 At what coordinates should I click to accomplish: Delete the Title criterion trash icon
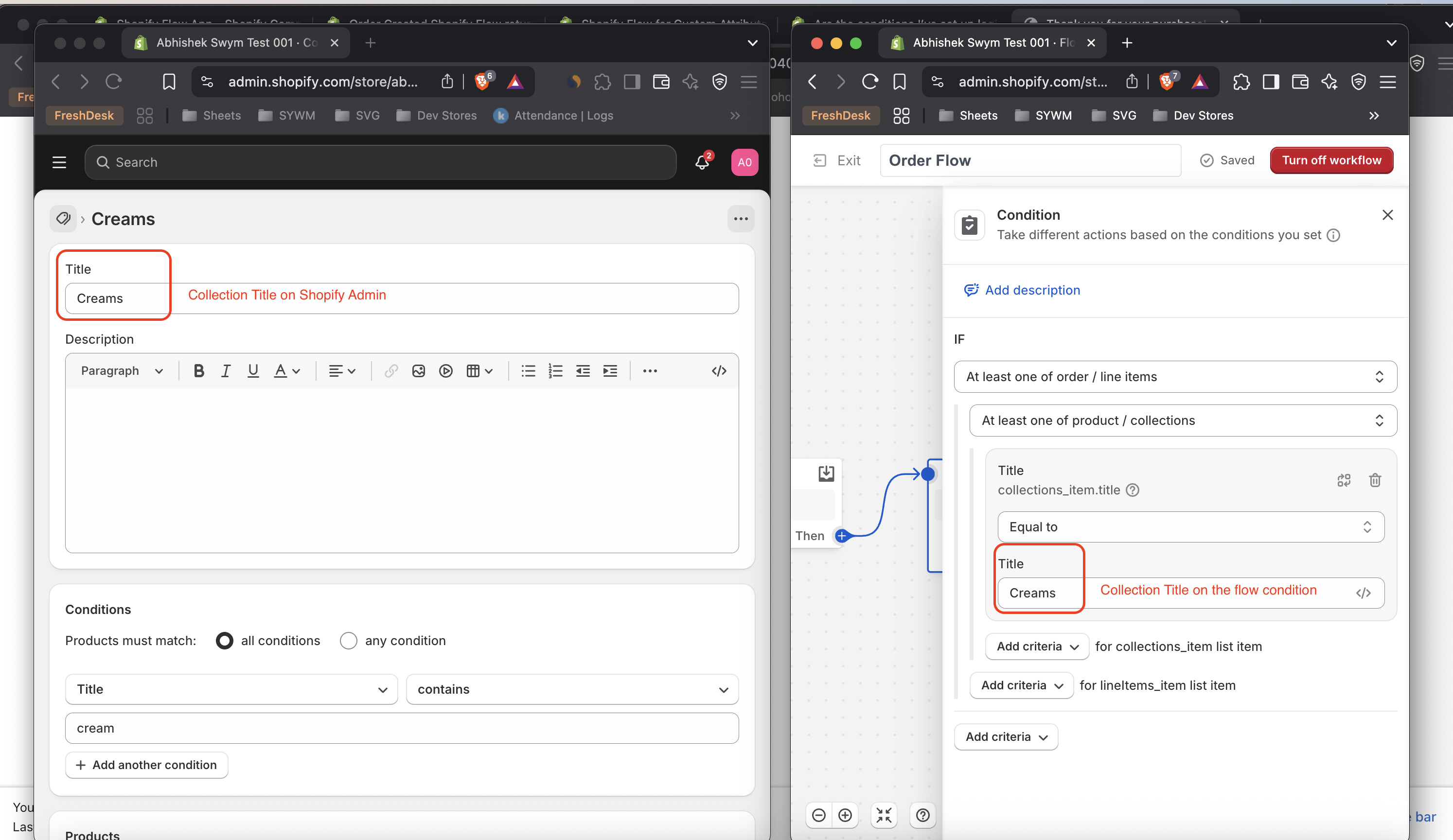pos(1375,480)
